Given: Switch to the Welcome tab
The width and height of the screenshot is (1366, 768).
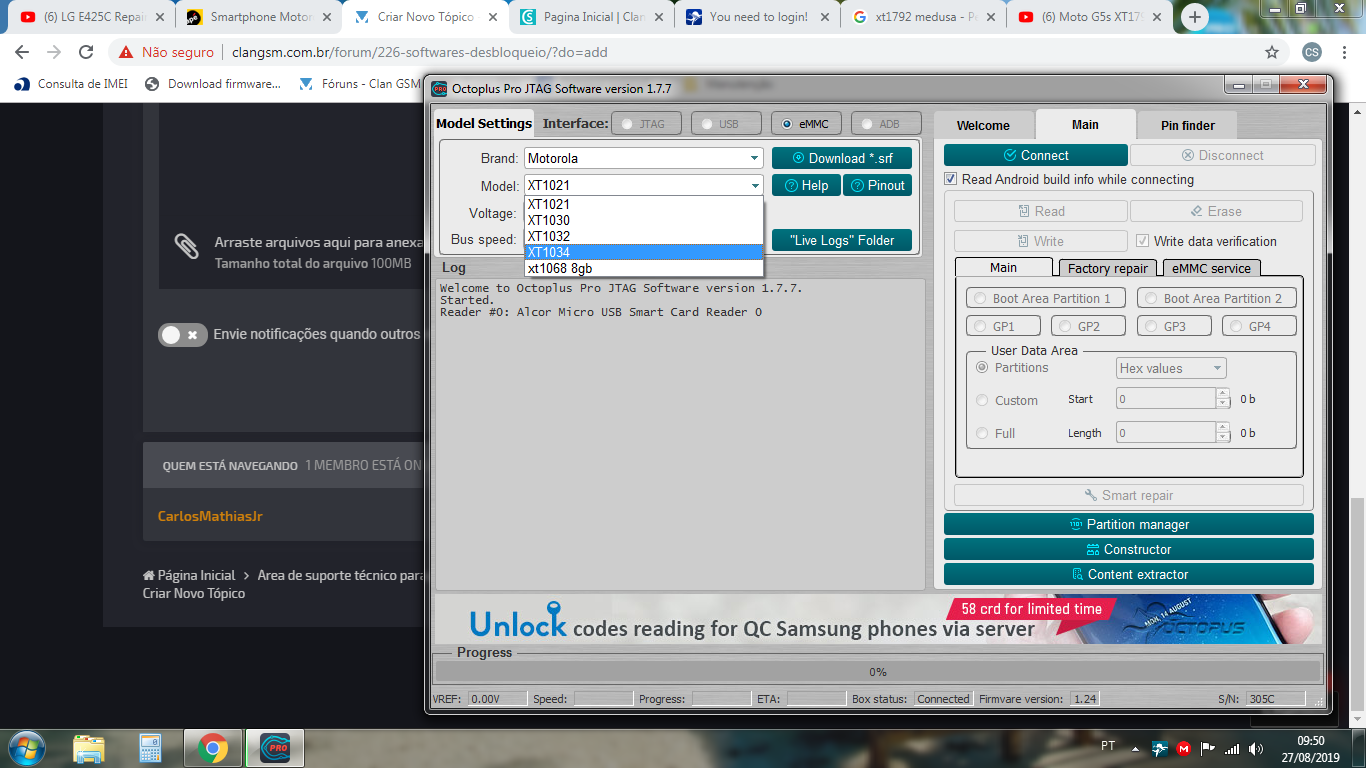Looking at the screenshot, I should click(983, 125).
